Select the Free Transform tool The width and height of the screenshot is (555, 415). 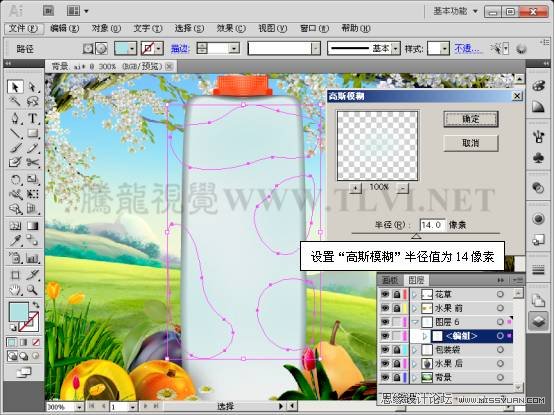pyautogui.click(x=32, y=194)
